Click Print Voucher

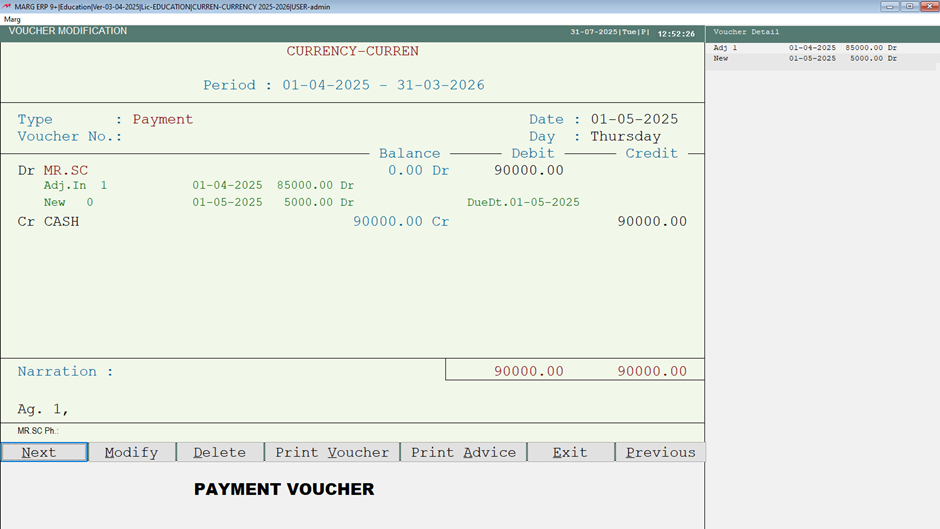click(332, 452)
